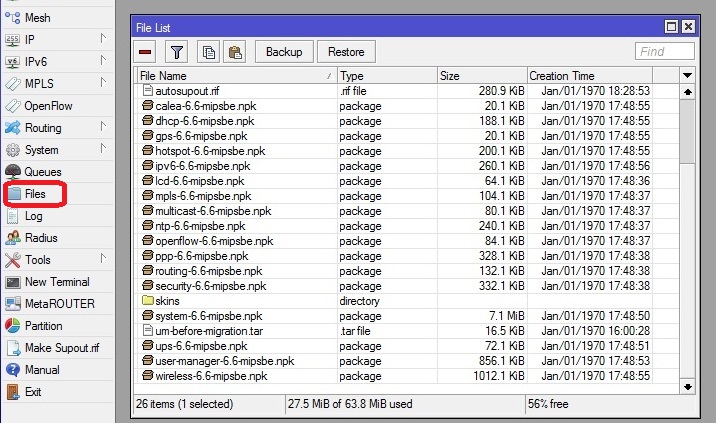Open the column selector dropdown arrow
This screenshot has width=716, height=423.
pyautogui.click(x=687, y=76)
